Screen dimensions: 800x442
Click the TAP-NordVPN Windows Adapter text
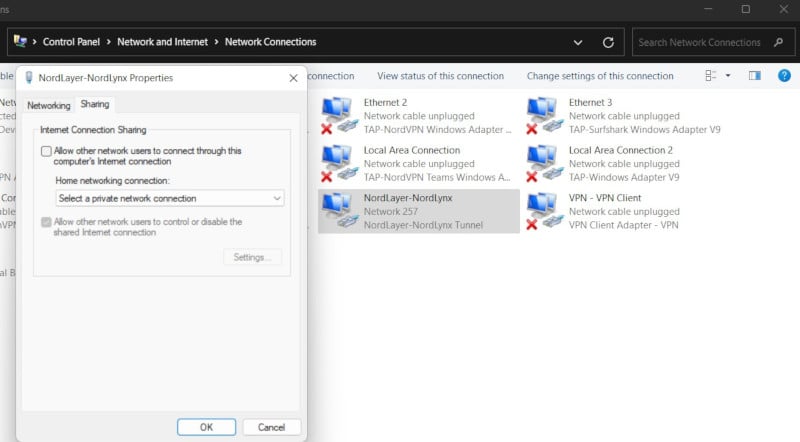click(x=437, y=130)
